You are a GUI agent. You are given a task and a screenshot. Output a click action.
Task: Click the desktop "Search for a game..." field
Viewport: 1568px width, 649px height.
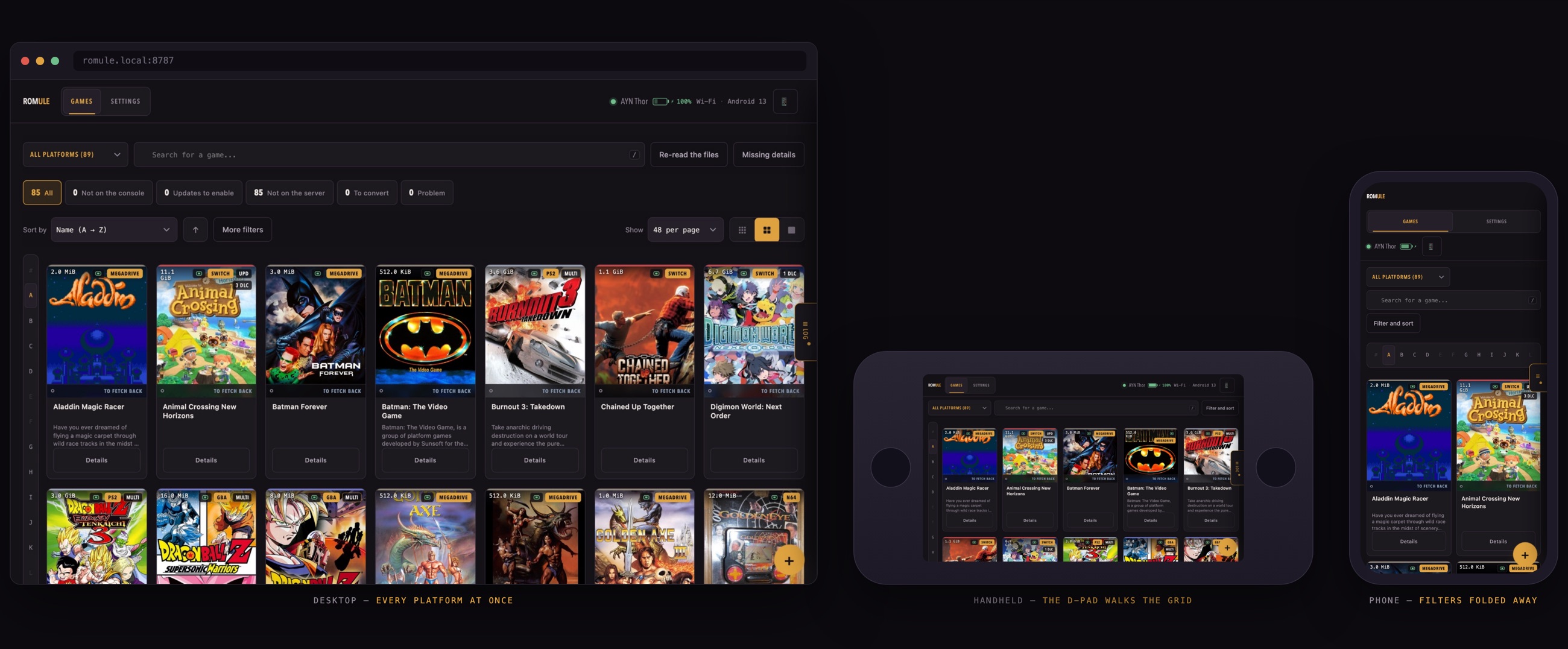389,154
